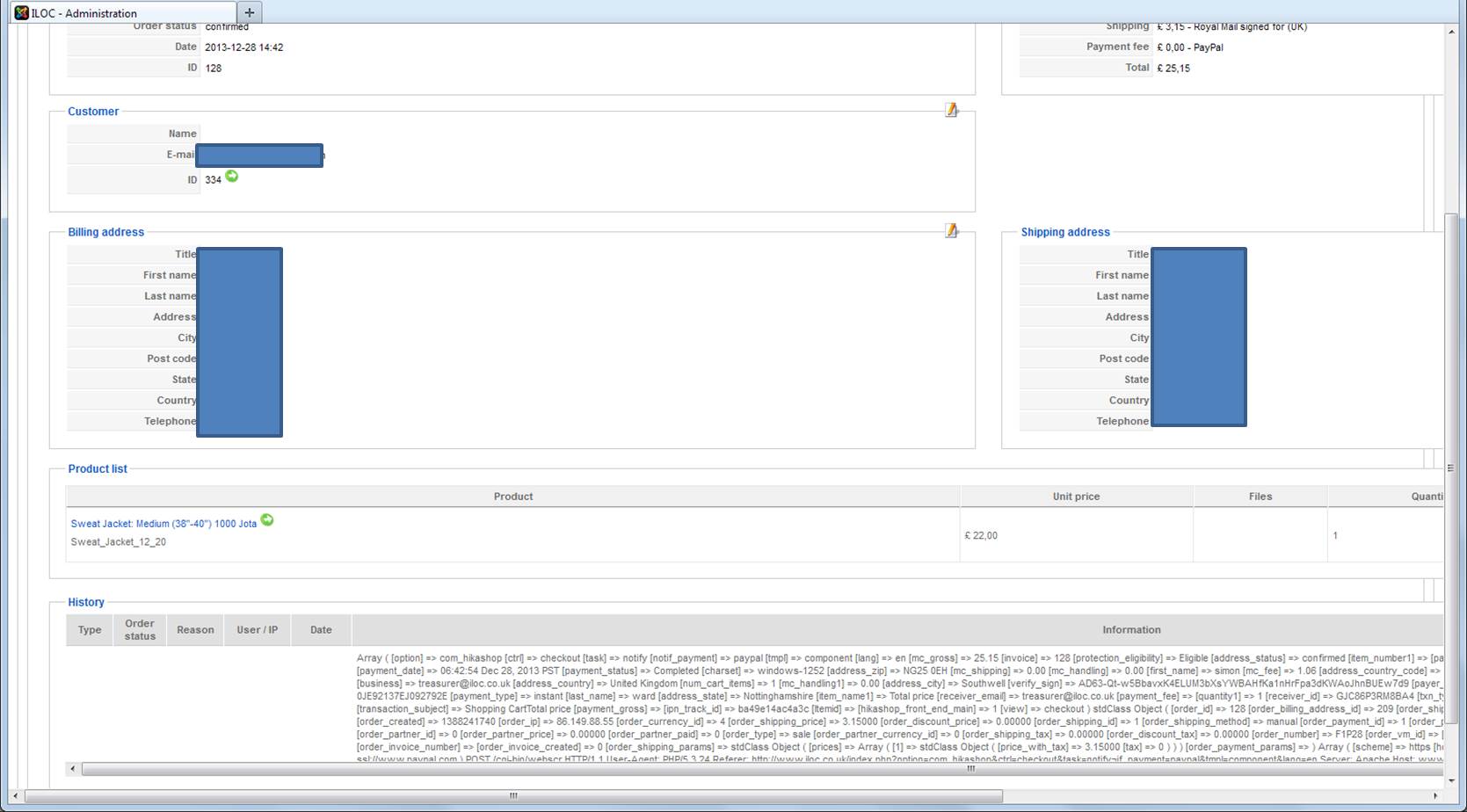This screenshot has width=1467, height=812.
Task: Click the Customer section heading
Action: click(x=93, y=112)
